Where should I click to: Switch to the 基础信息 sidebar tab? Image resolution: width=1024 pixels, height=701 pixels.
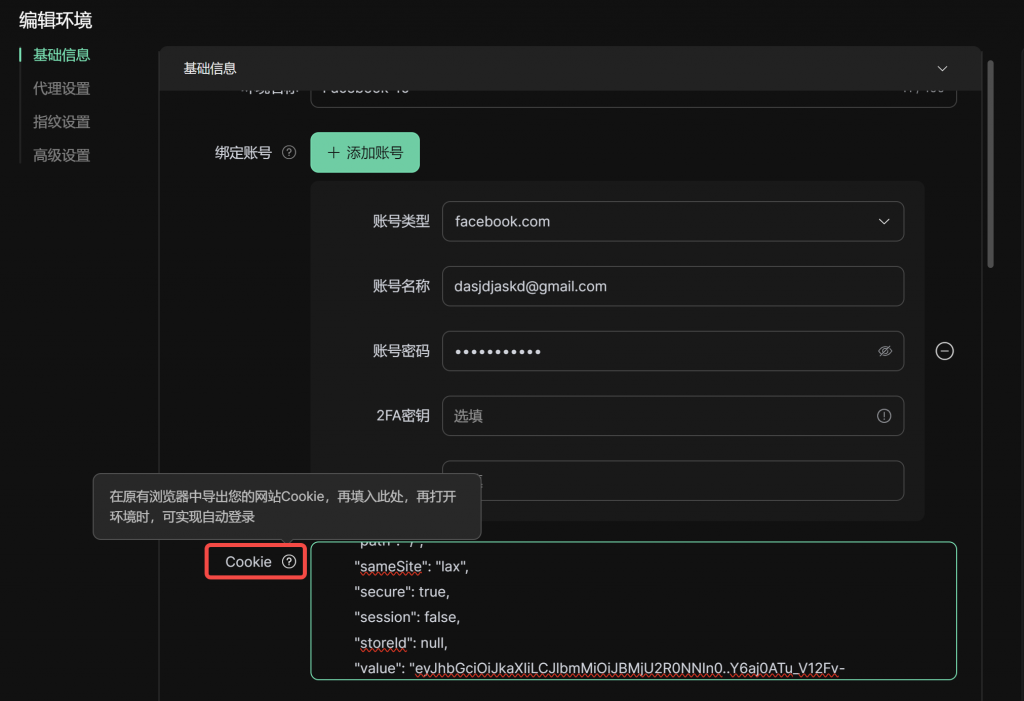click(61, 55)
